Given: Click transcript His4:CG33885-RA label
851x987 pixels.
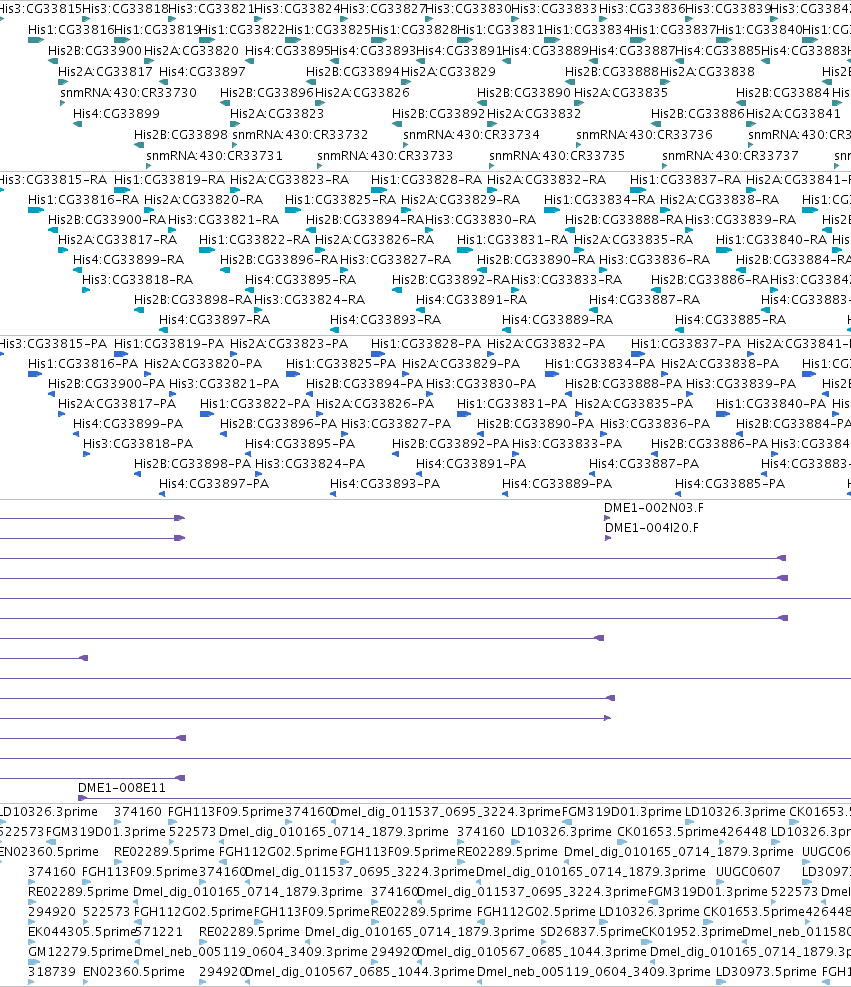Looking at the screenshot, I should click(731, 320).
